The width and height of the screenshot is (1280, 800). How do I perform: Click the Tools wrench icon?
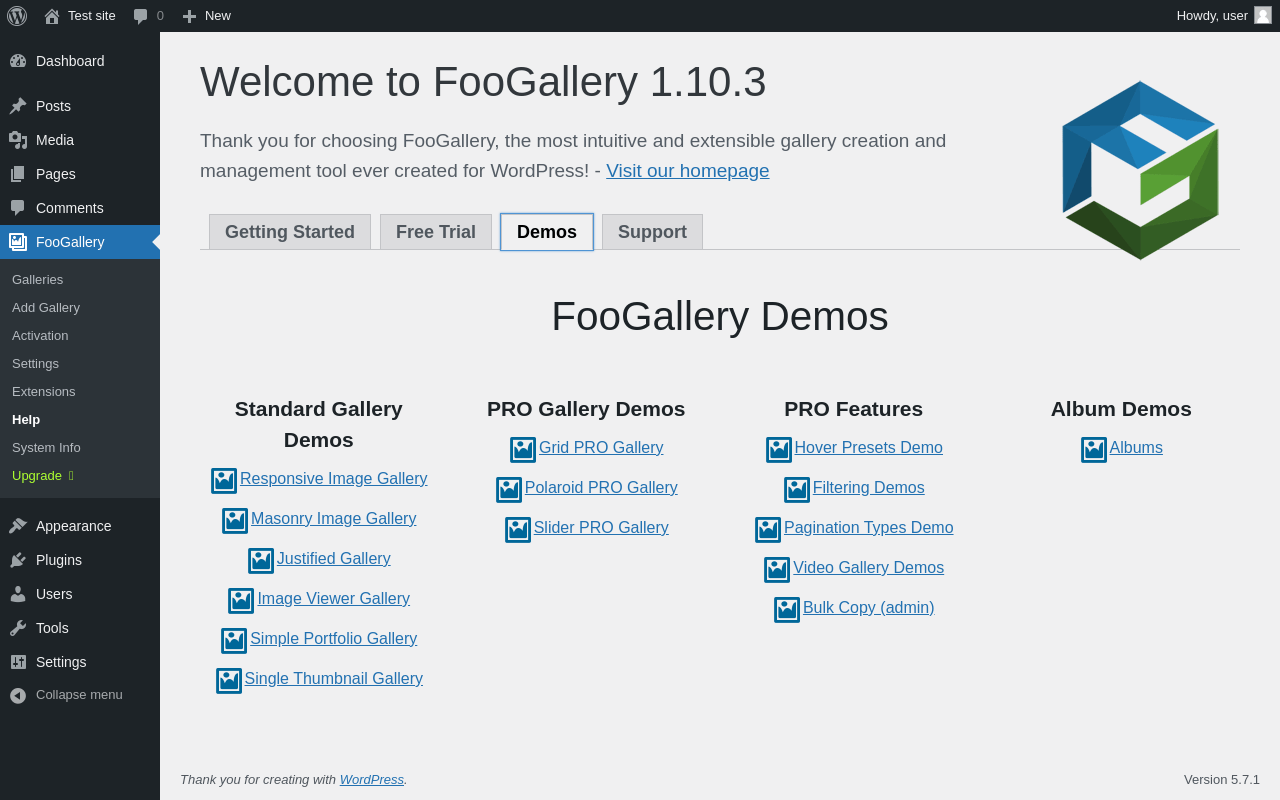18,628
